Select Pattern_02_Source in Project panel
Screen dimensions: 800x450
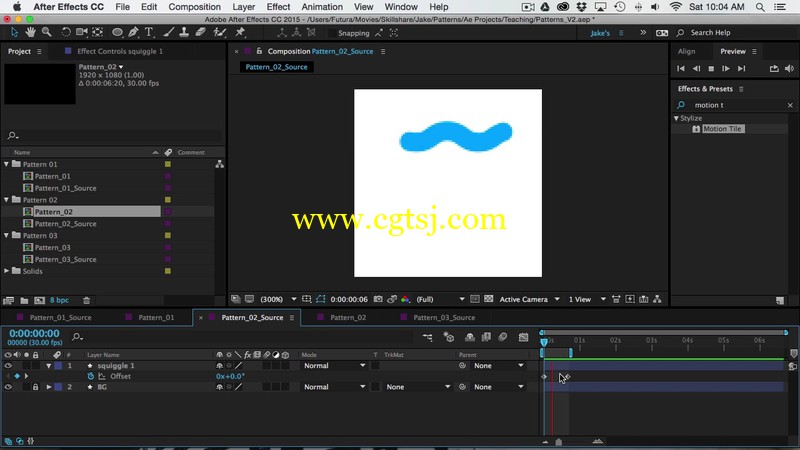[65, 223]
